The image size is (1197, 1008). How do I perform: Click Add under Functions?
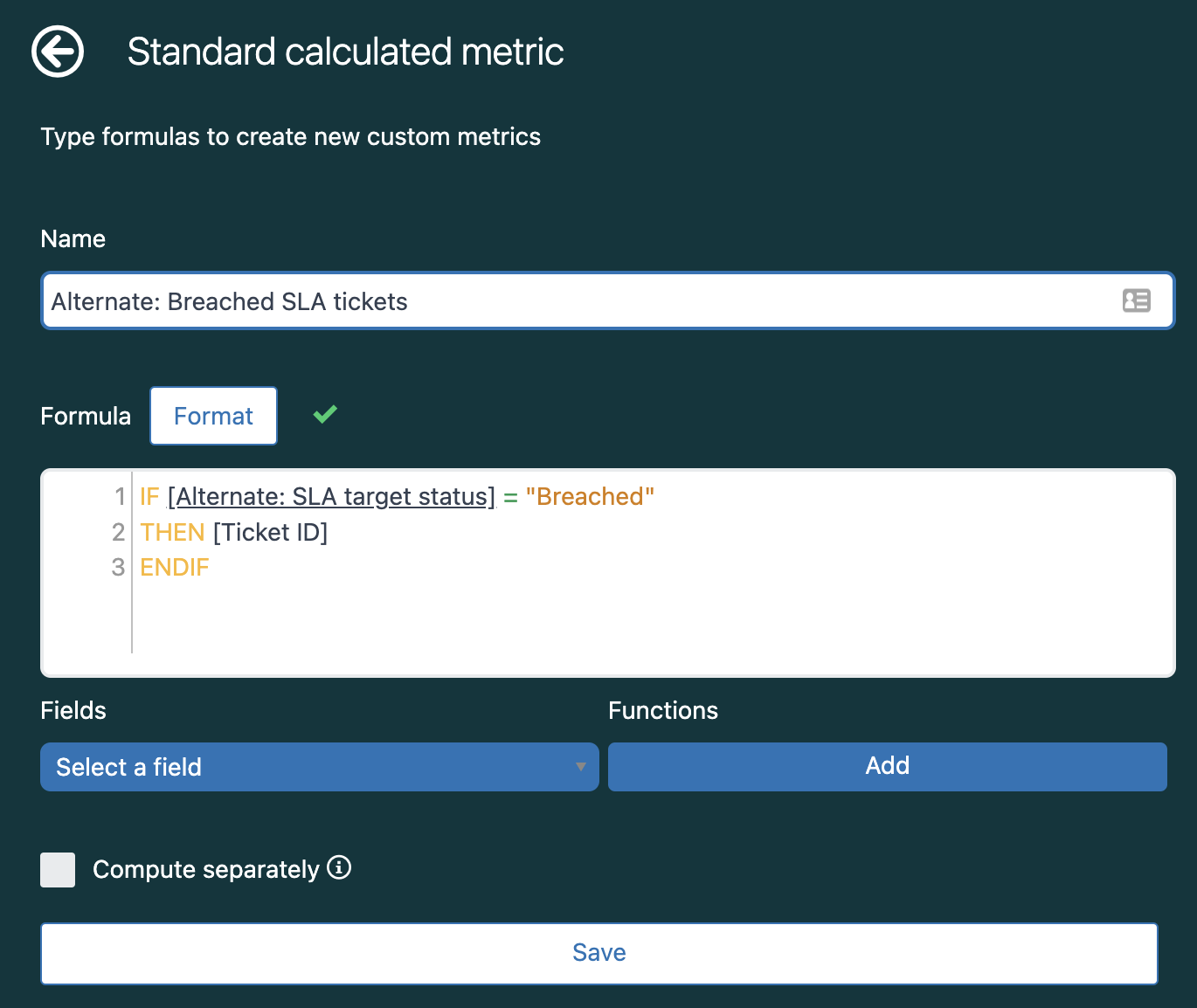click(x=887, y=767)
